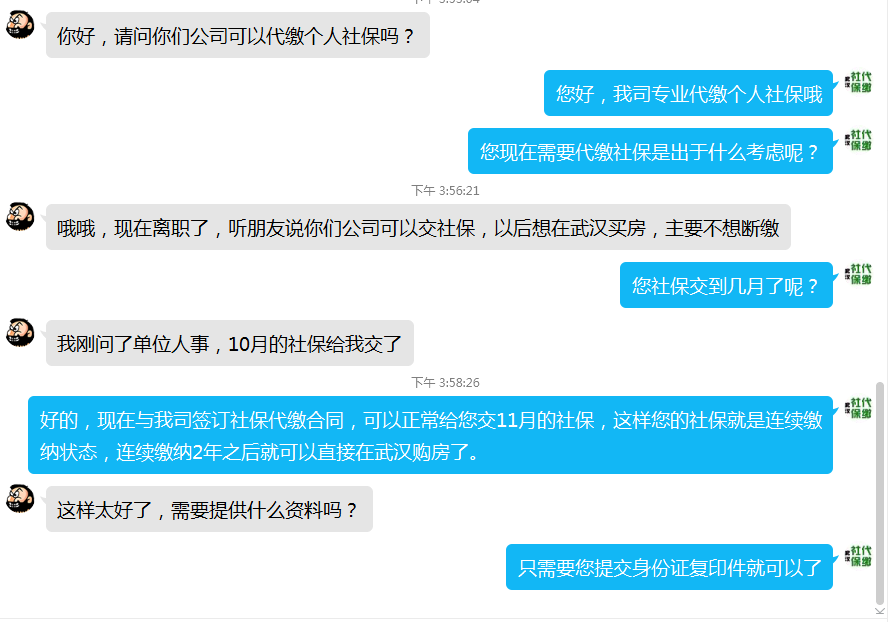The height and width of the screenshot is (622, 888).
Task: Select the customer avatar next to '需要提供什么资料吗'
Action: click(20, 499)
